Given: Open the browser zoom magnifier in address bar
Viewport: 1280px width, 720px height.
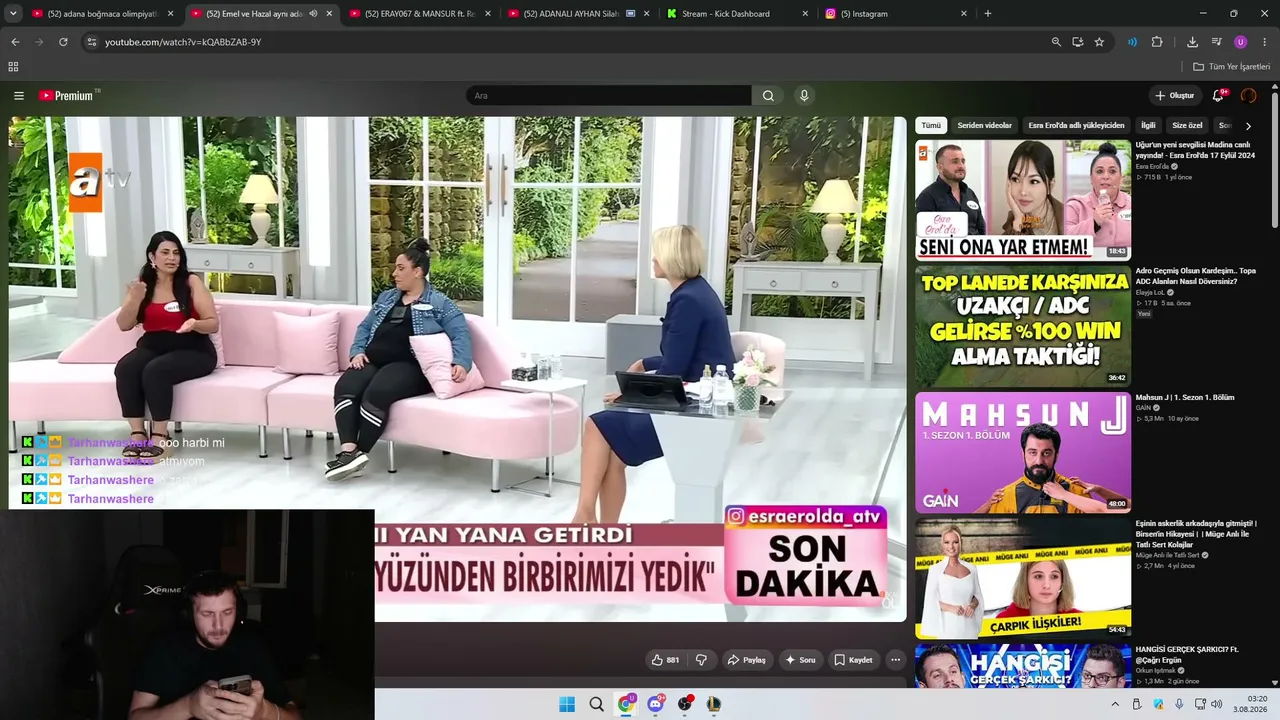Looking at the screenshot, I should click(1056, 42).
